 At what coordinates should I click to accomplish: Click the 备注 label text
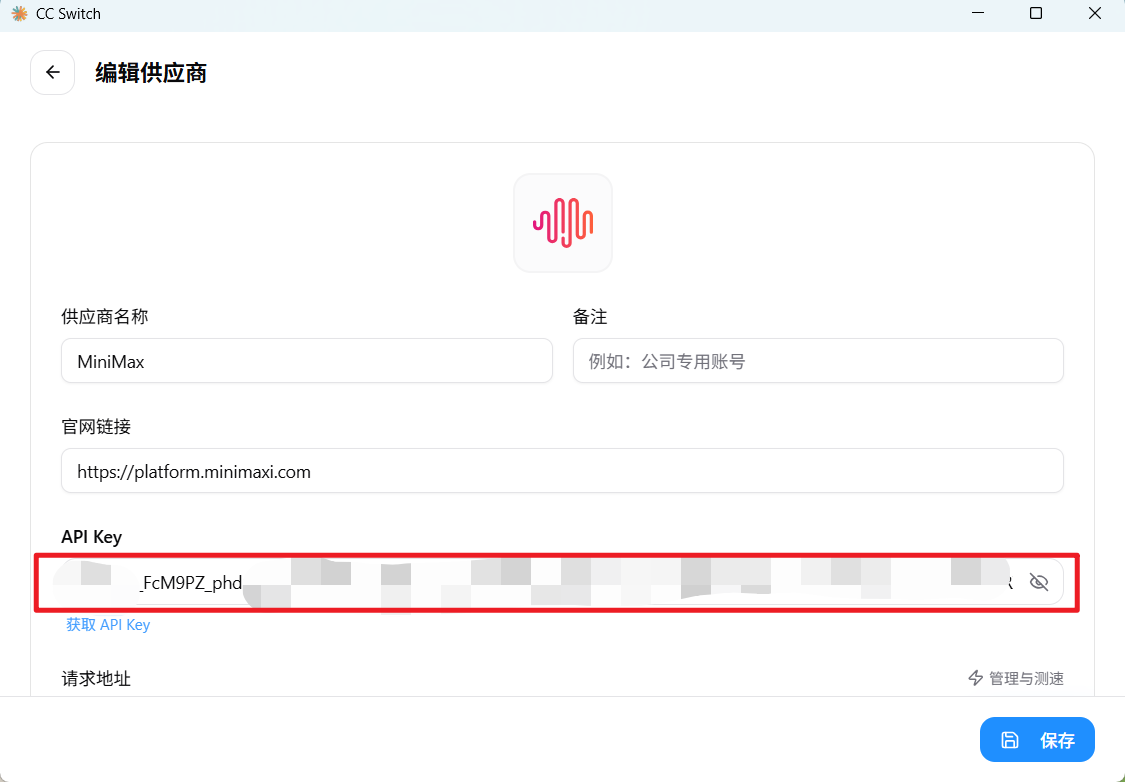590,316
